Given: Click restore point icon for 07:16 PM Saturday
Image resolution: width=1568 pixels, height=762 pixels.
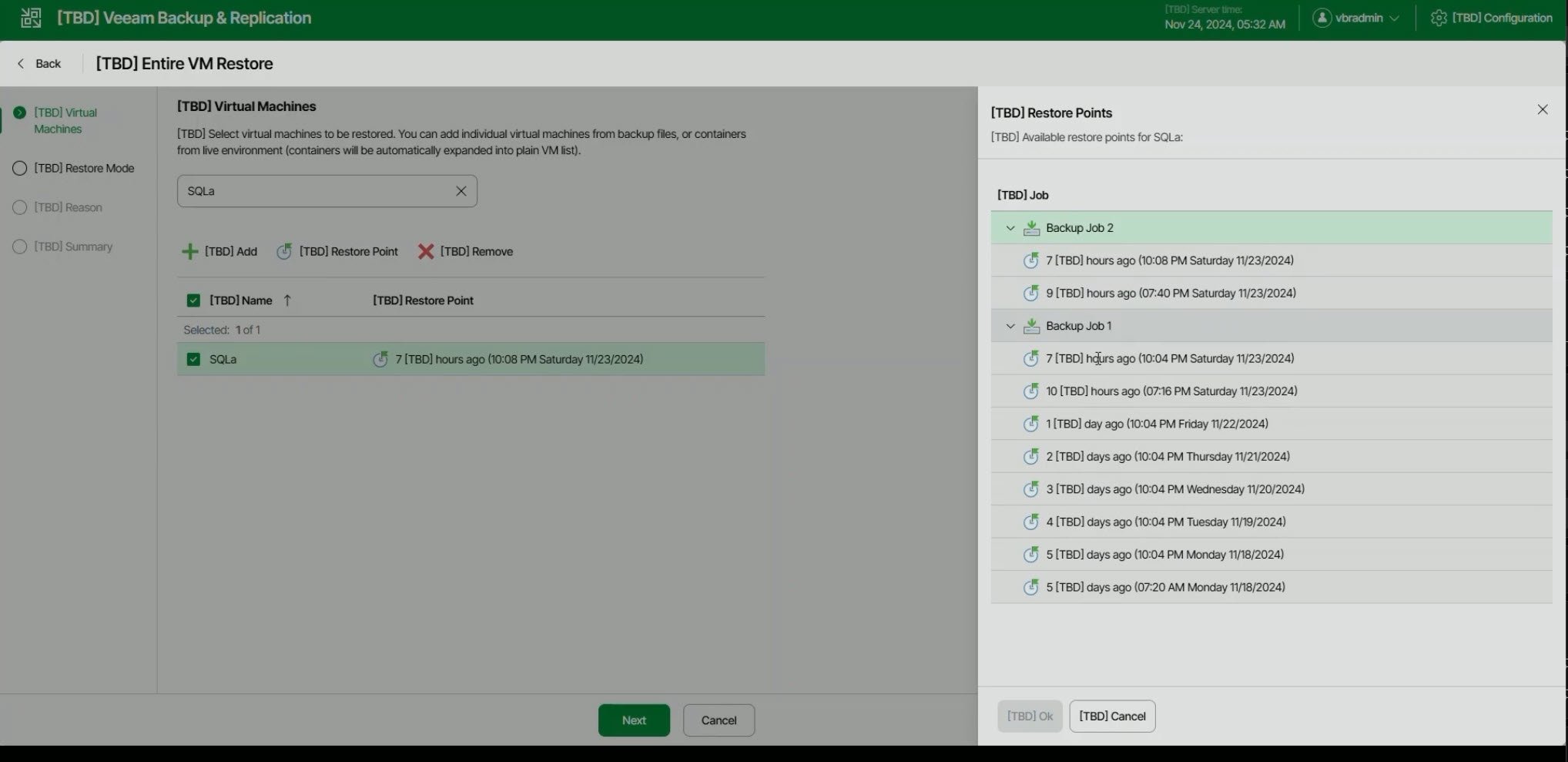Looking at the screenshot, I should pos(1030,391).
